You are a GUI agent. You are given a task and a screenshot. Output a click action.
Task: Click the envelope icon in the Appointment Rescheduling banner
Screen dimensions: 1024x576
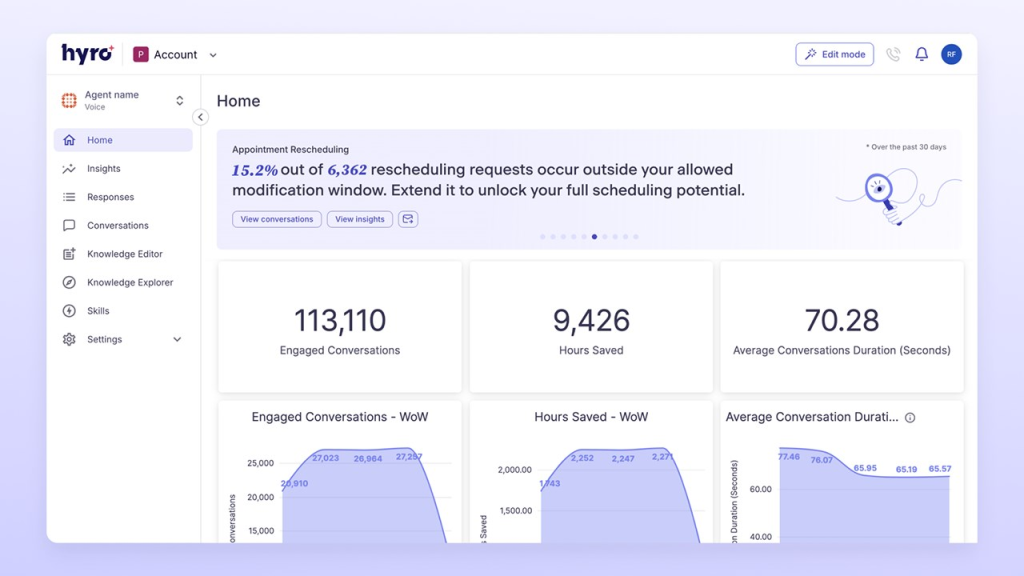pos(407,219)
